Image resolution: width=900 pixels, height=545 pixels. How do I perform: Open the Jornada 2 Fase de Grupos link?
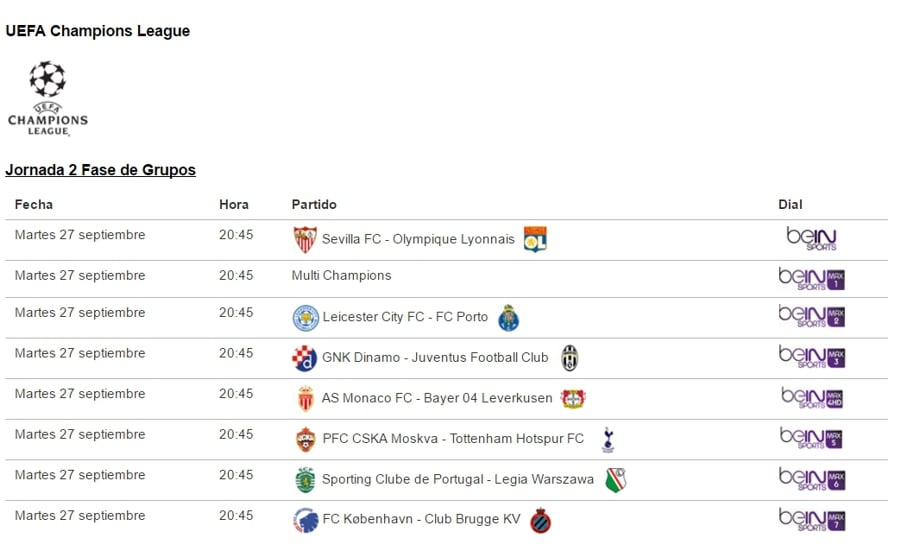coord(100,170)
